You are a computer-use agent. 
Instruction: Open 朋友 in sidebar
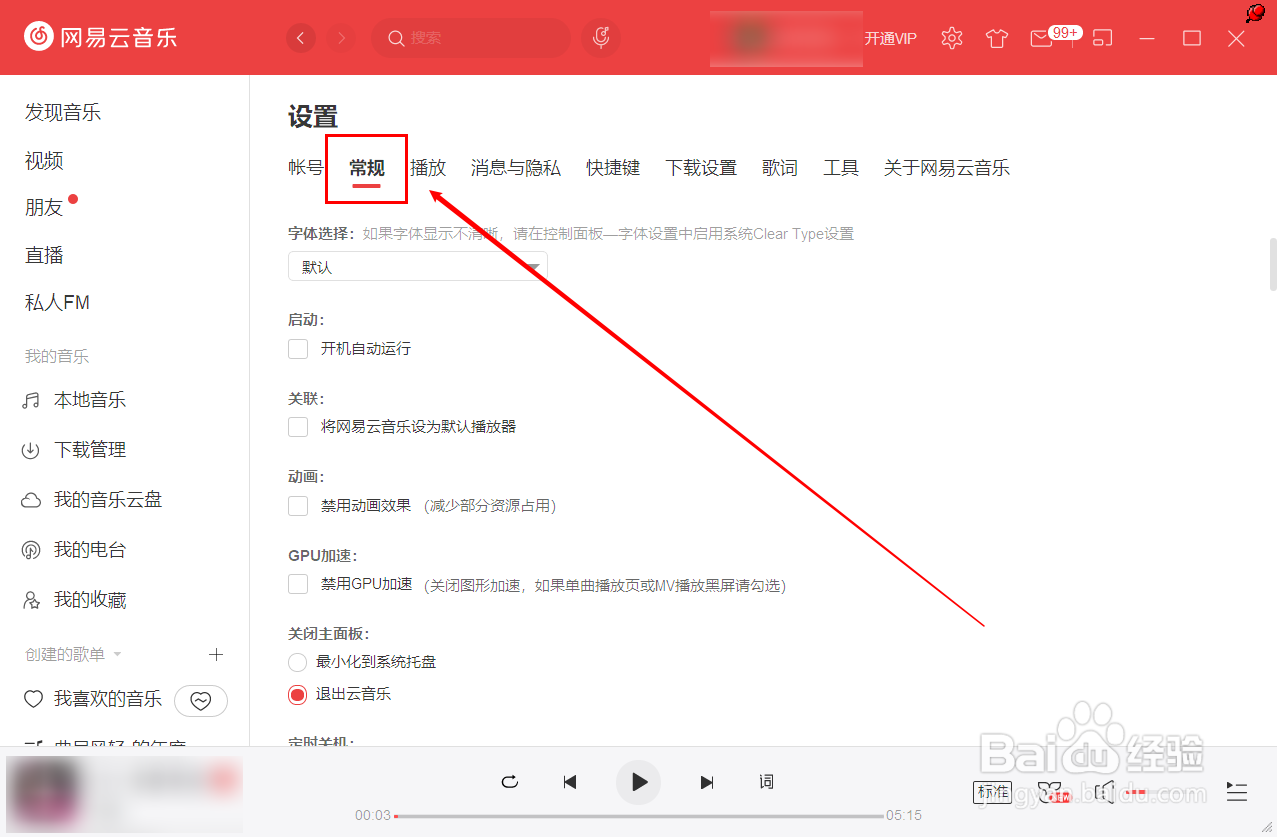pyautogui.click(x=44, y=208)
